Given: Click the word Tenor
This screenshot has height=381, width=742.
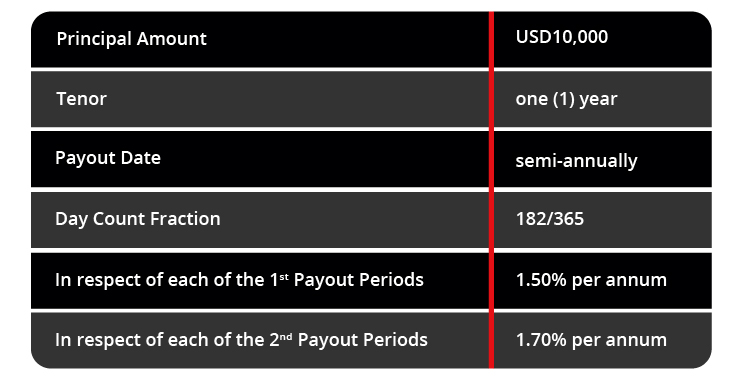Looking at the screenshot, I should [x=81, y=99].
